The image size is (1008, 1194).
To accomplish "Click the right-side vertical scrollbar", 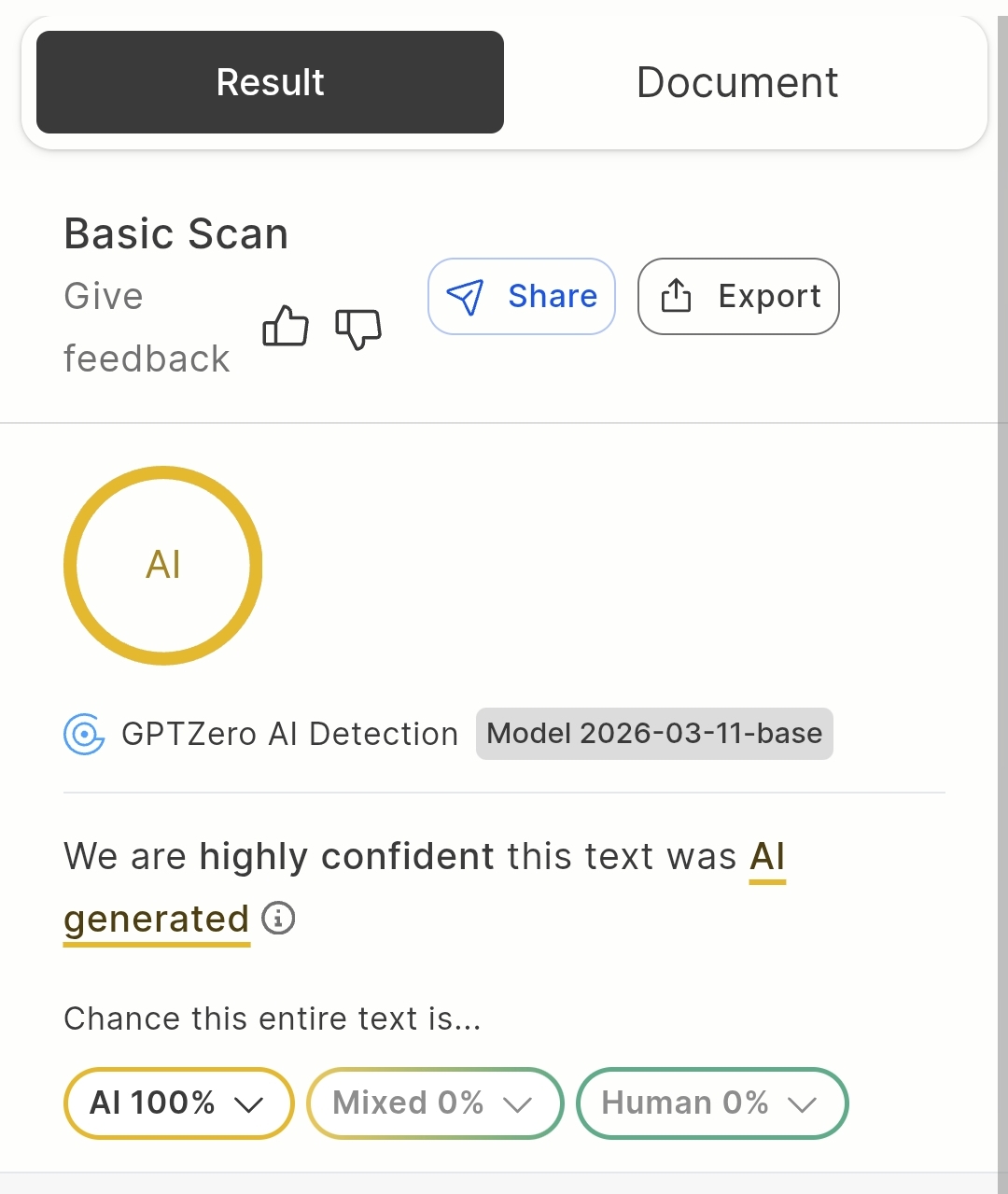I will pos(1002,597).
